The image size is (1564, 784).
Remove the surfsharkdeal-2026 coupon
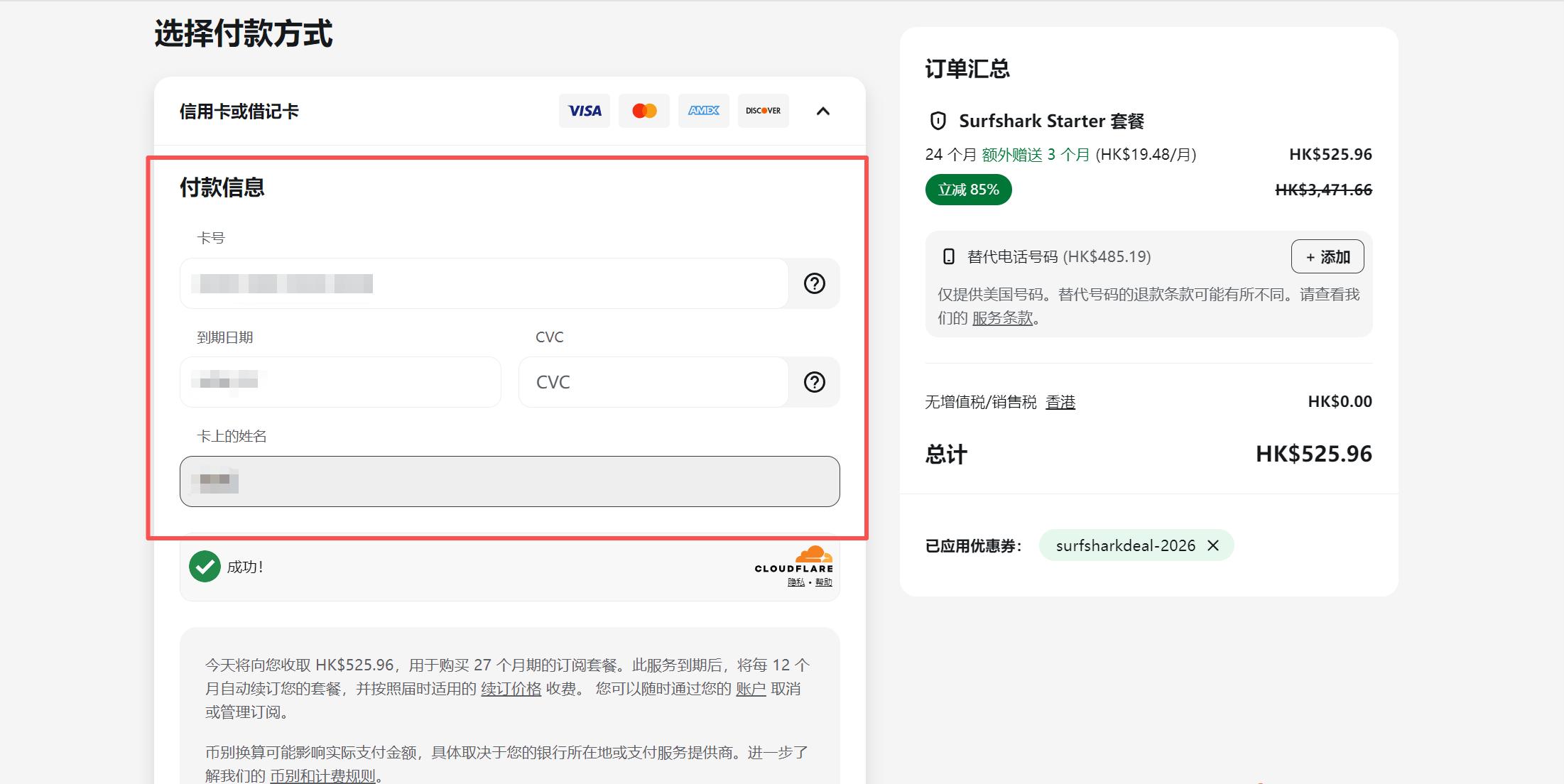1213,545
